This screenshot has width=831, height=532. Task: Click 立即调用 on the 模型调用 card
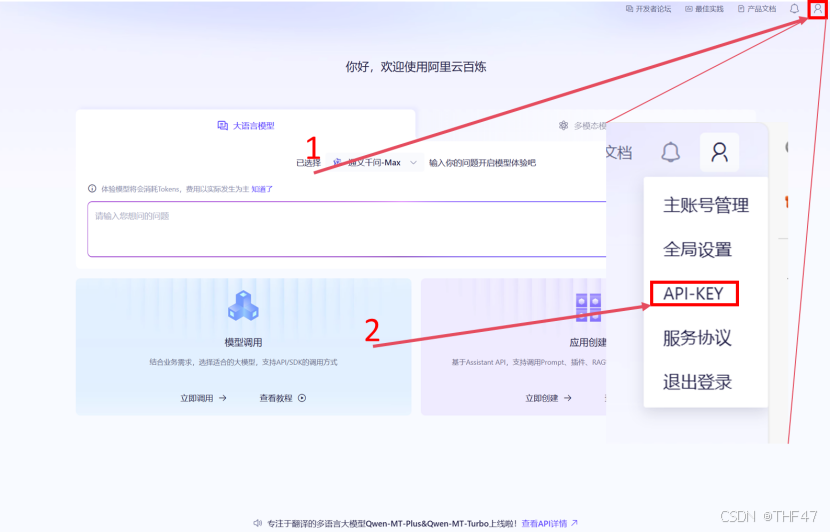pyautogui.click(x=204, y=398)
